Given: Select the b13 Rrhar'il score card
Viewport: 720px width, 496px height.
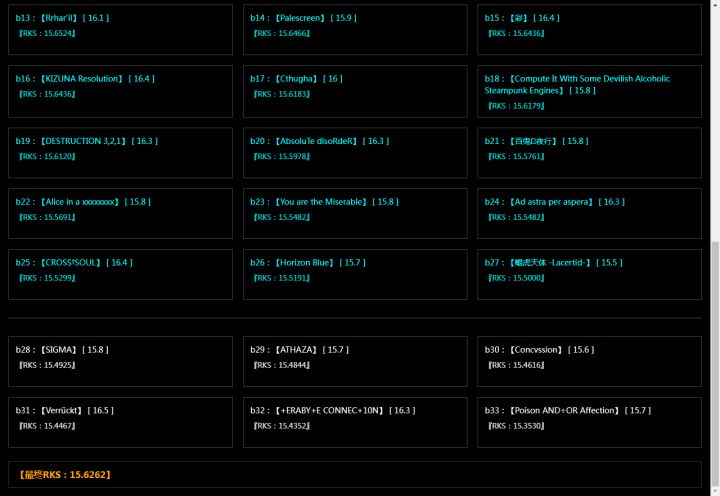Looking at the screenshot, I should point(120,29).
